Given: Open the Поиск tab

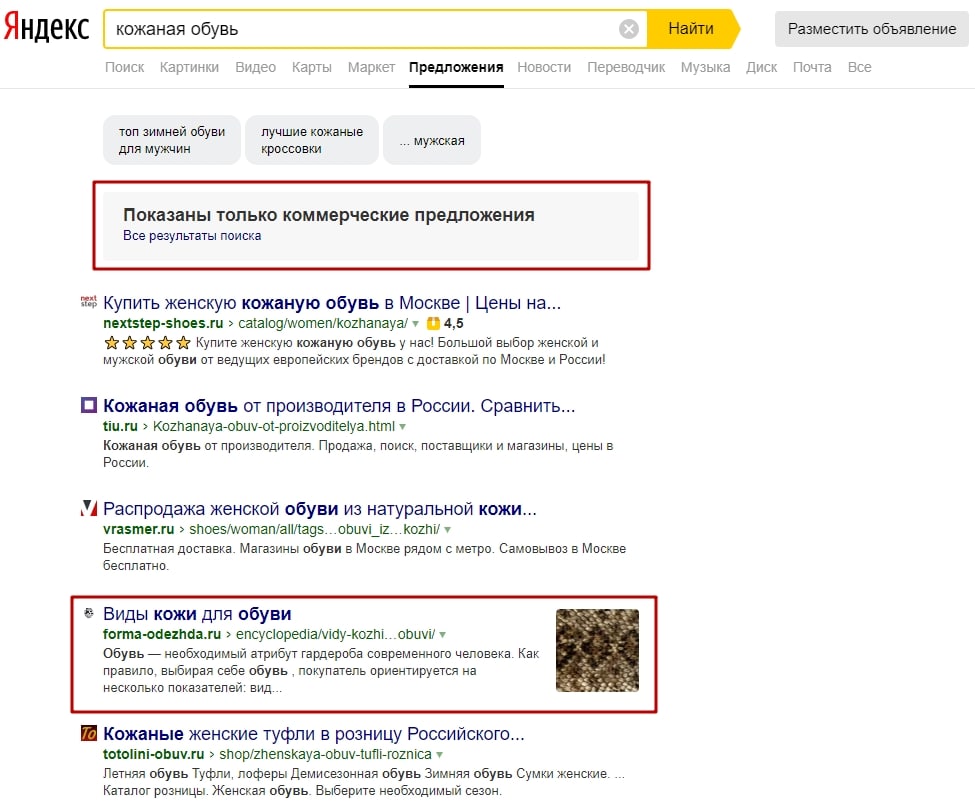Looking at the screenshot, I should (x=124, y=67).
